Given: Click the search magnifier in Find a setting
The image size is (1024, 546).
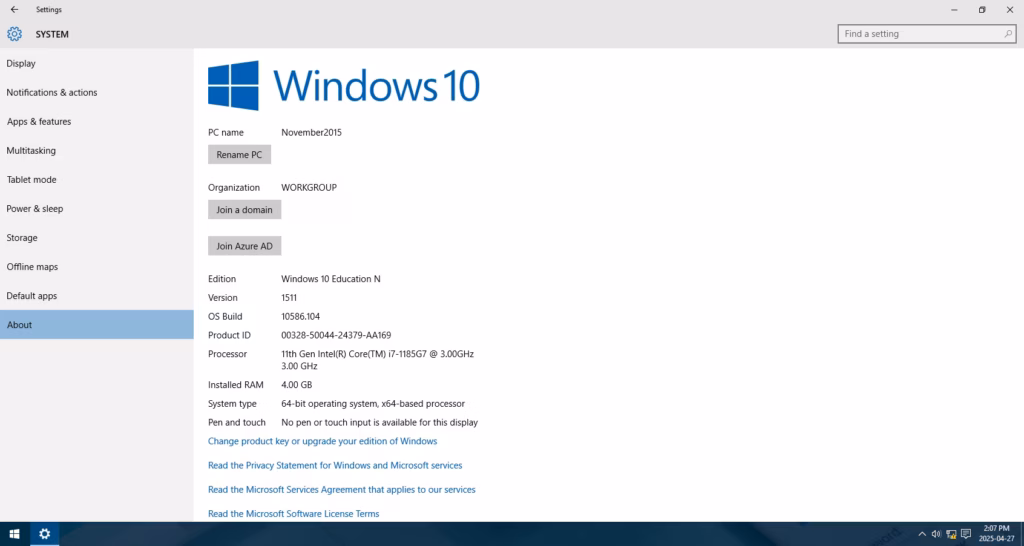Looking at the screenshot, I should coord(1008,34).
